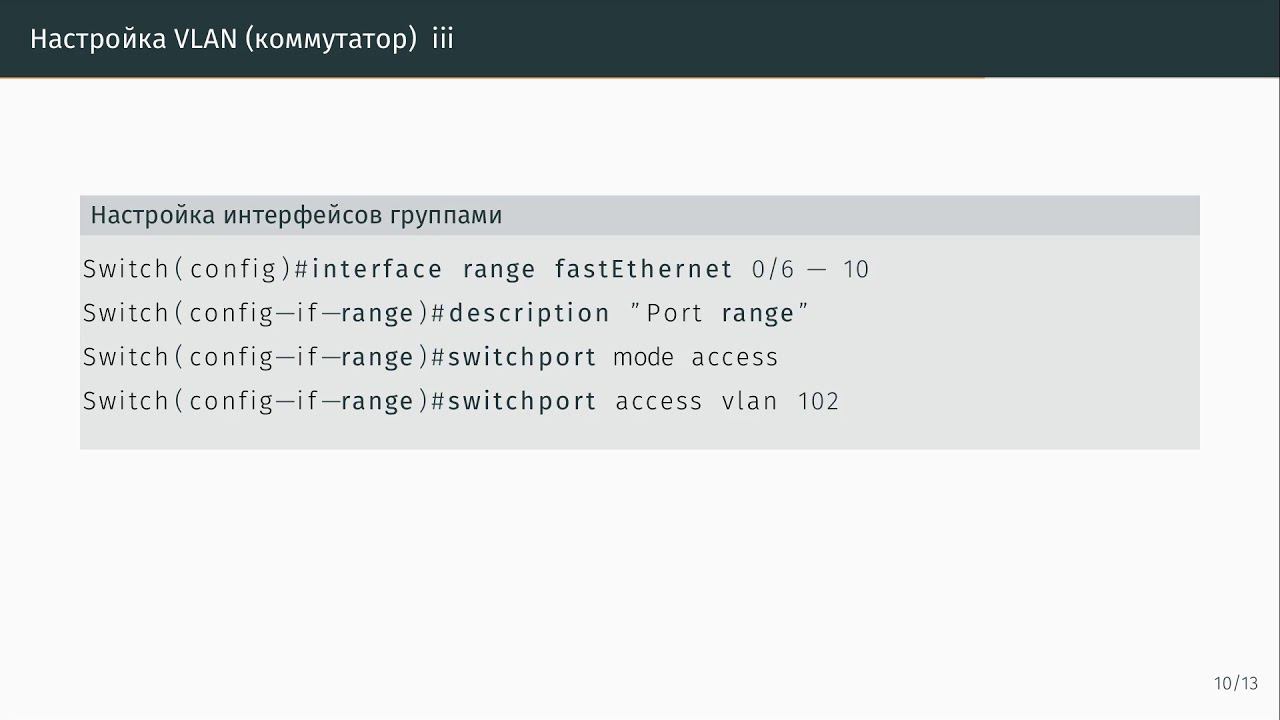The width and height of the screenshot is (1280, 720).
Task: Click the word "vlan" in last command
Action: tap(749, 401)
